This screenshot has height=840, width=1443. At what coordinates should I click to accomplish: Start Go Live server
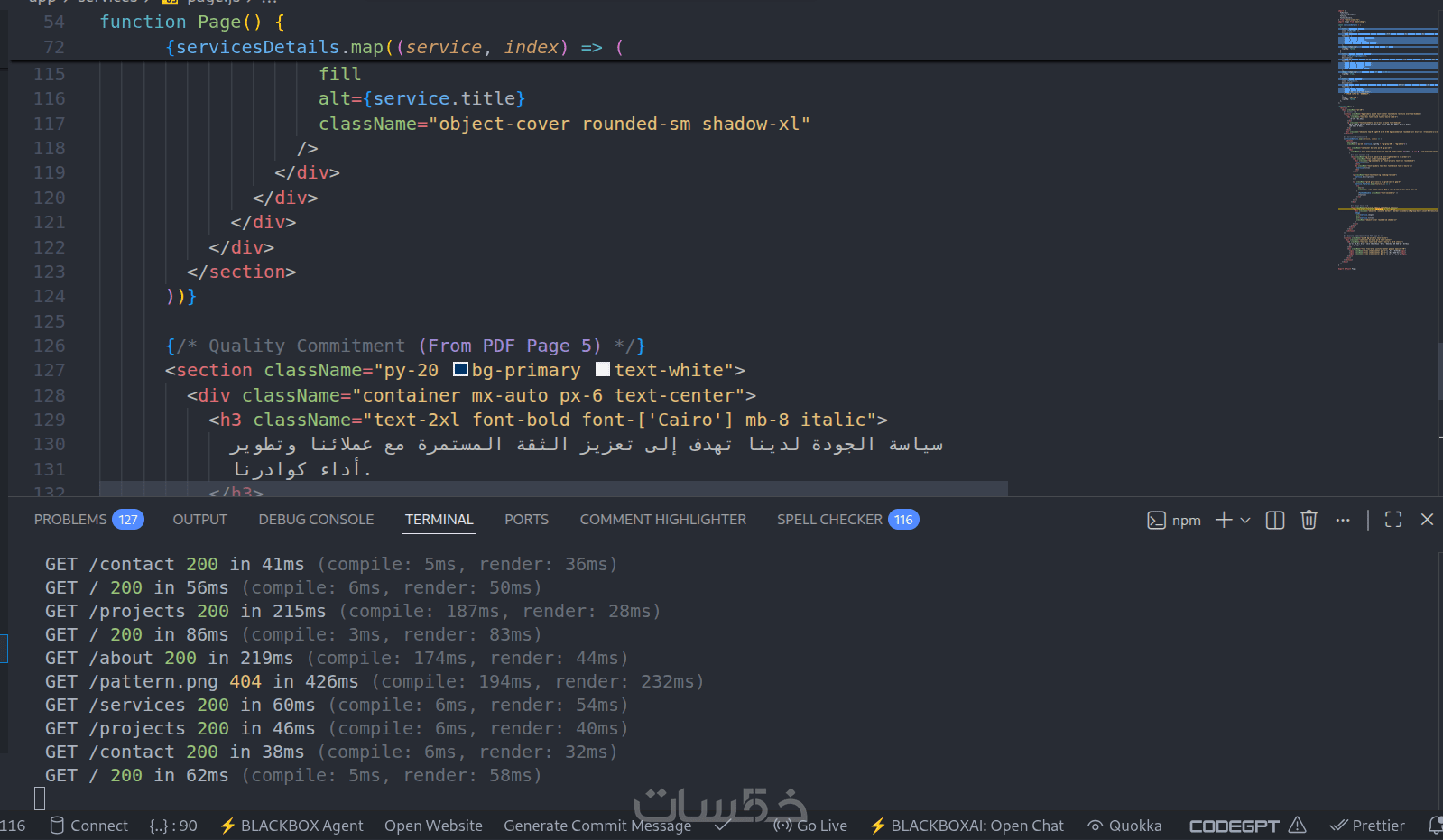click(x=810, y=826)
